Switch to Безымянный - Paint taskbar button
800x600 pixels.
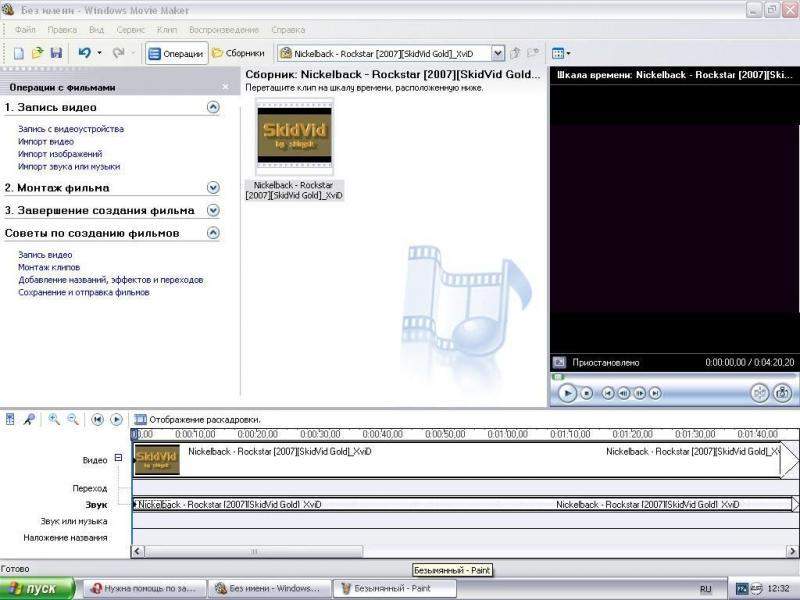[393, 589]
